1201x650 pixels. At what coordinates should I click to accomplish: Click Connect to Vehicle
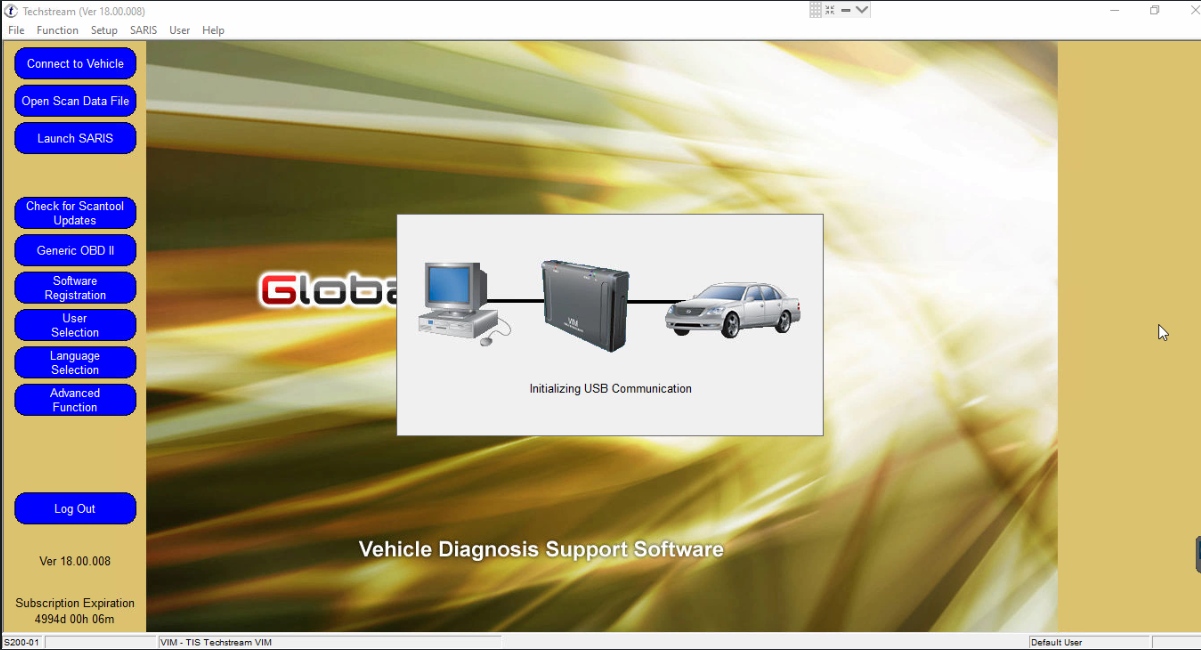click(75, 63)
